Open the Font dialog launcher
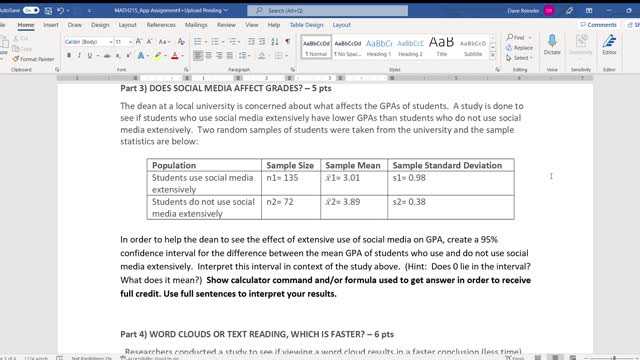The image size is (640, 360). point(186,70)
